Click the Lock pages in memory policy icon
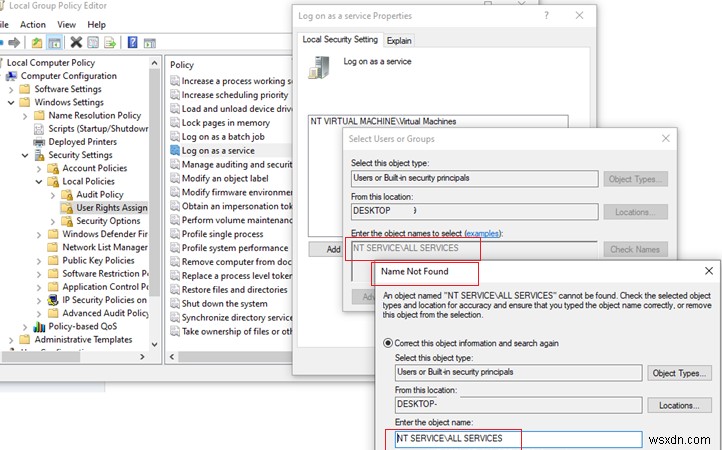 point(175,123)
